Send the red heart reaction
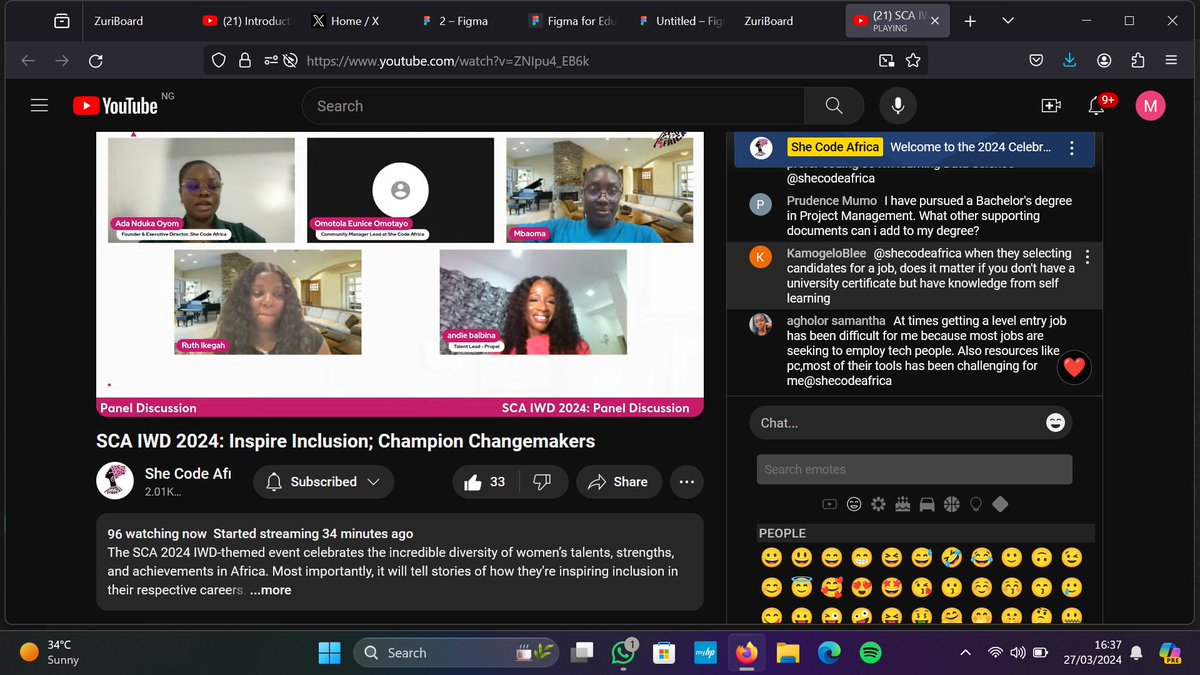This screenshot has width=1200, height=675. (x=1074, y=368)
